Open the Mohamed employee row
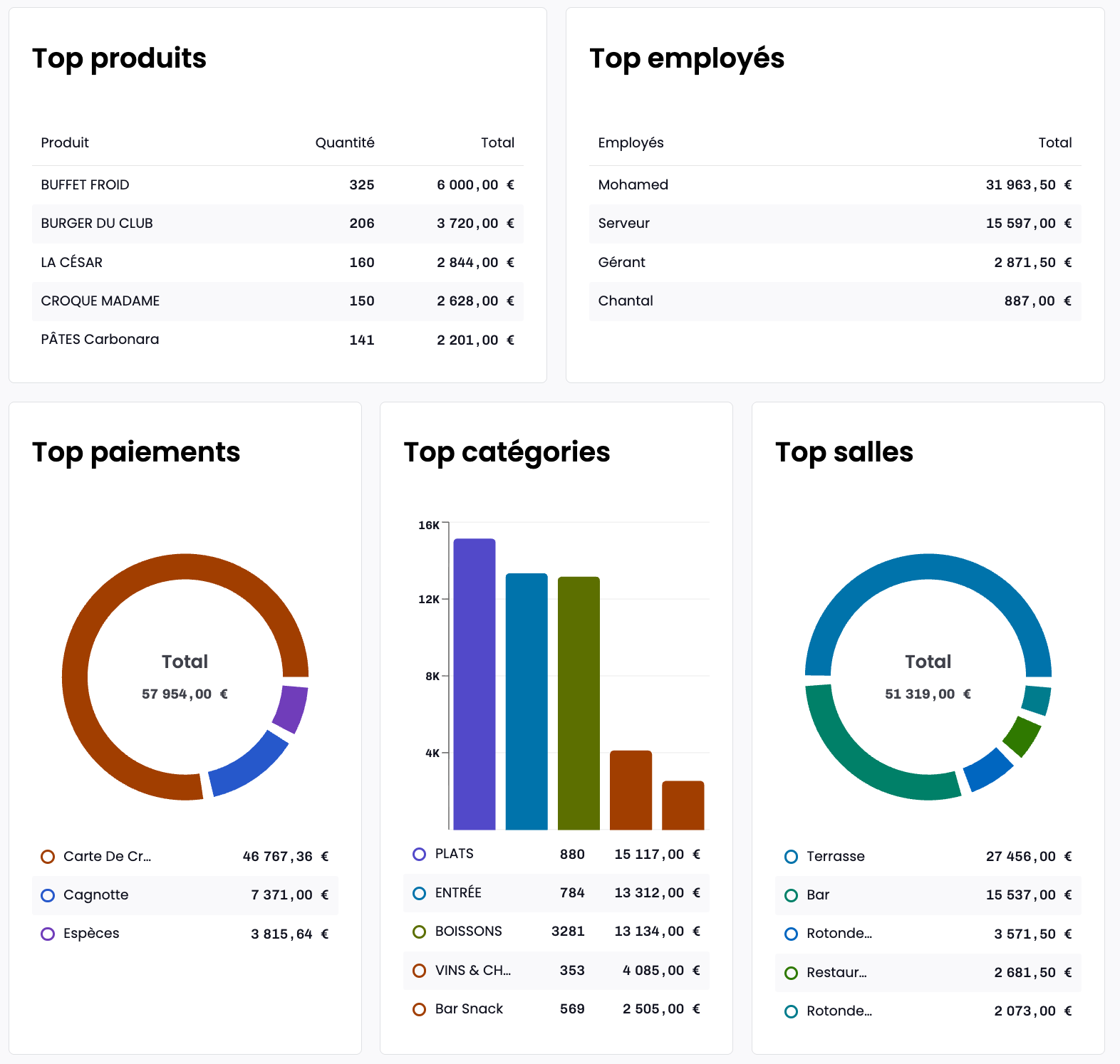The width and height of the screenshot is (1120, 1064). [834, 185]
